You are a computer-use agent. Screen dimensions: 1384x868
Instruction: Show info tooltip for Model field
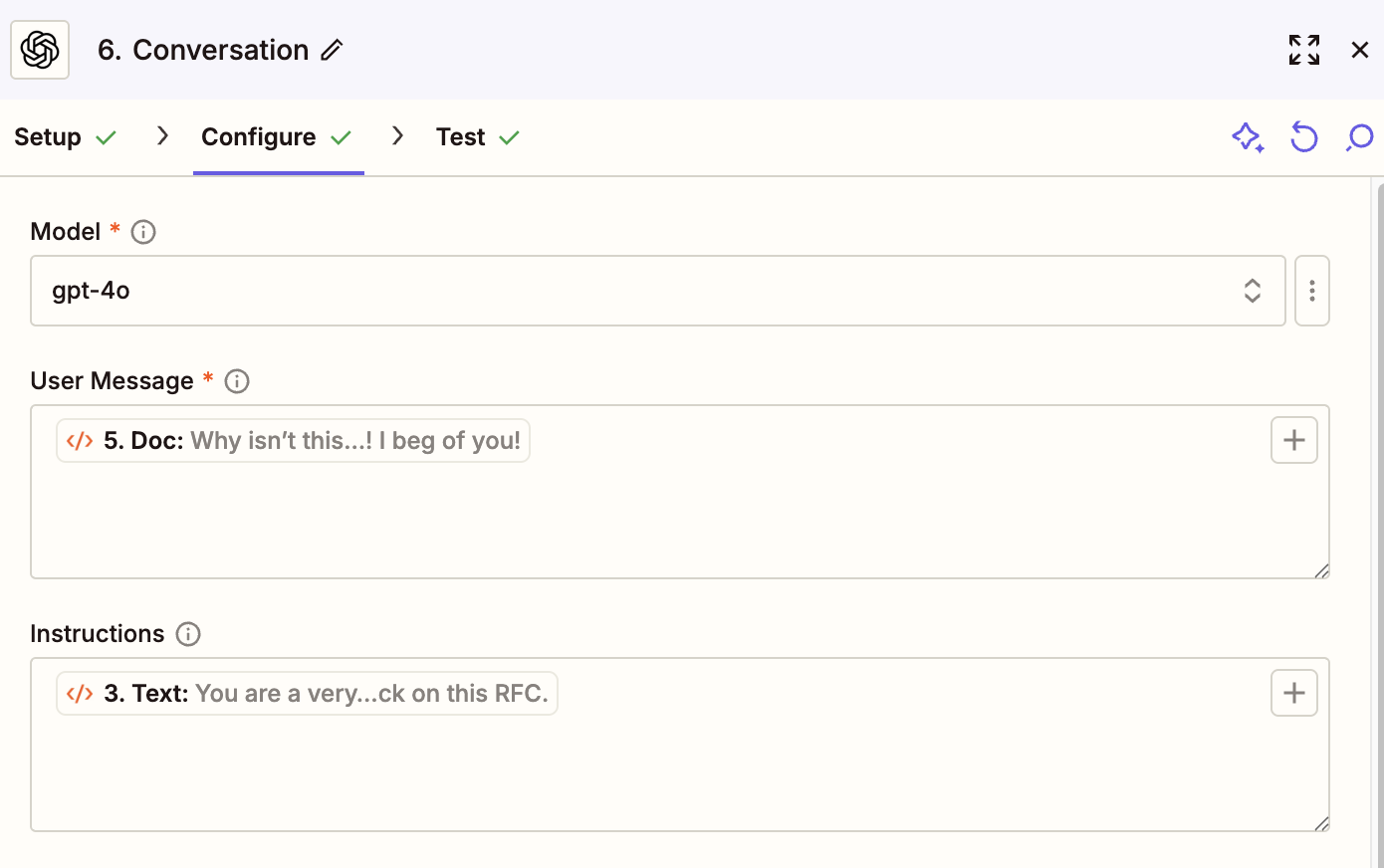click(x=143, y=232)
